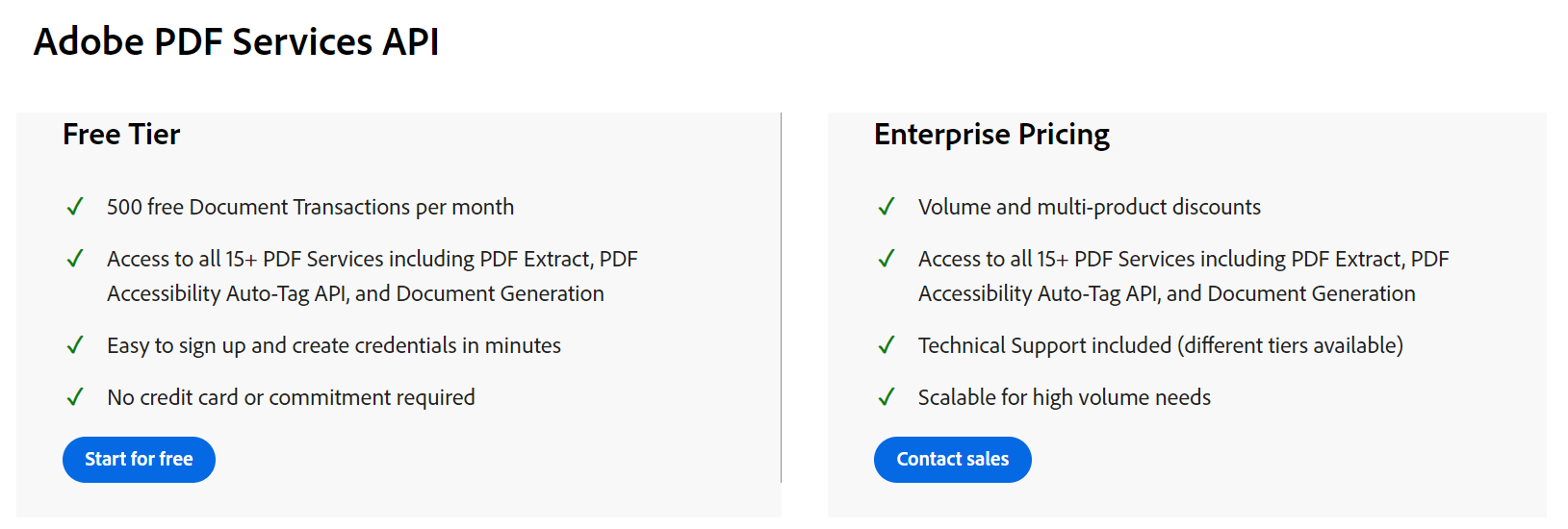Click checkmark beside Technical Support included

[x=887, y=345]
